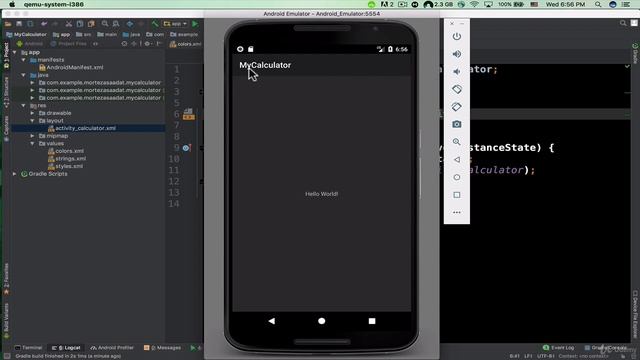Viewport: 640px width, 360px height.
Task: Click the MyCalculator title in emulator app bar
Action: tap(265, 65)
